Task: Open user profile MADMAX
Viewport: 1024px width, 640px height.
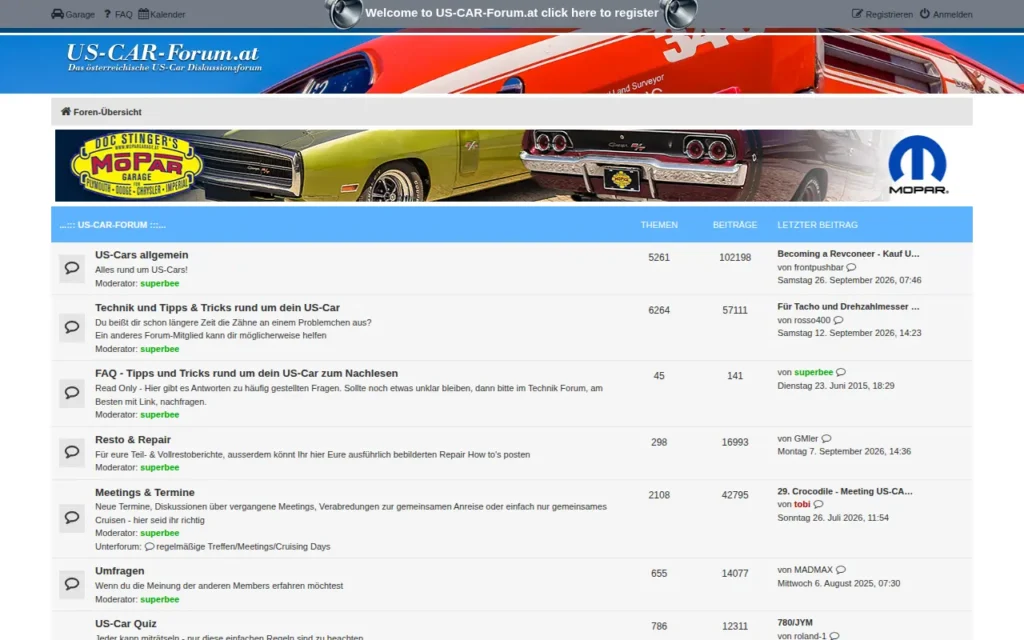Action: click(813, 569)
